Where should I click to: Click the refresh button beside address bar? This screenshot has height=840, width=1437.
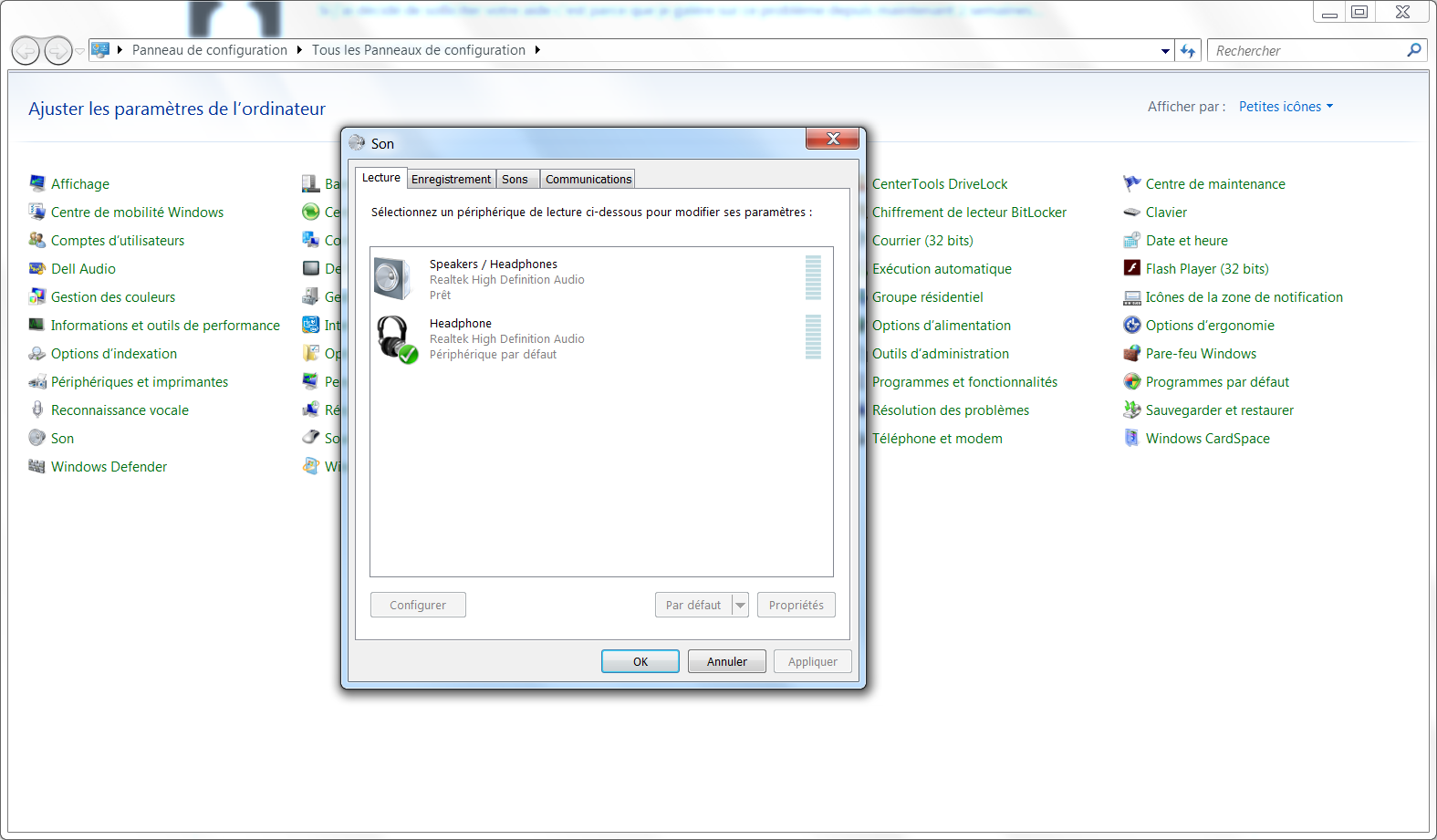pyautogui.click(x=1187, y=50)
